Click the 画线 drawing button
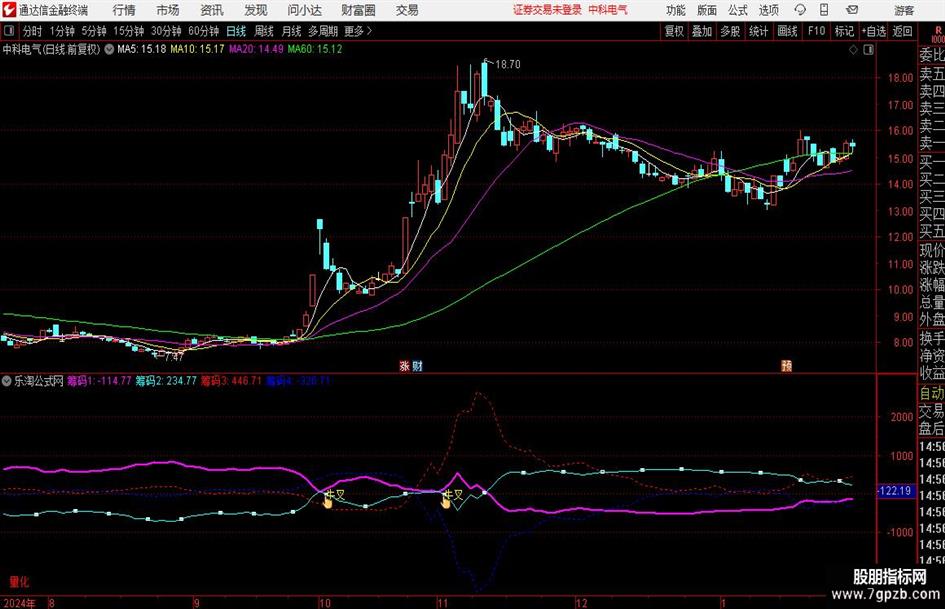Viewport: 945px width, 609px height. [x=787, y=31]
